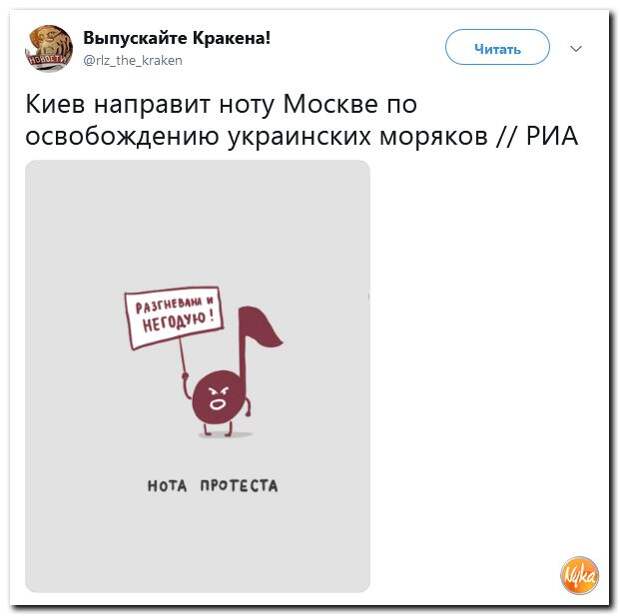This screenshot has width=620, height=616.
Task: Click the music note's feet and shadow
Action: coord(224,431)
